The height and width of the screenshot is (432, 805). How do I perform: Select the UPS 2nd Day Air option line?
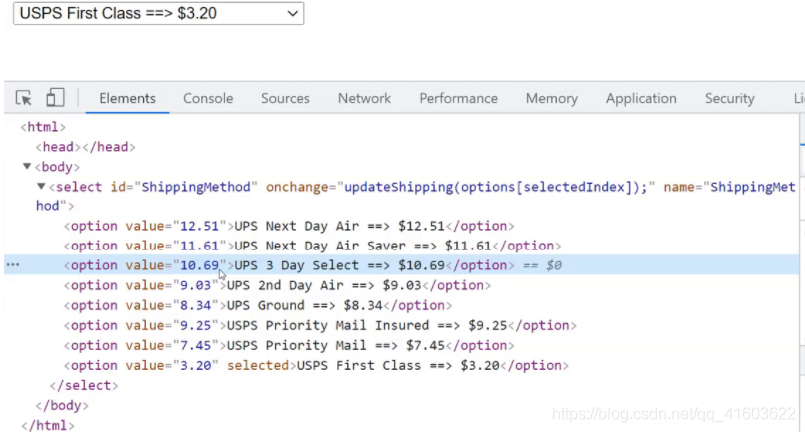[277, 285]
